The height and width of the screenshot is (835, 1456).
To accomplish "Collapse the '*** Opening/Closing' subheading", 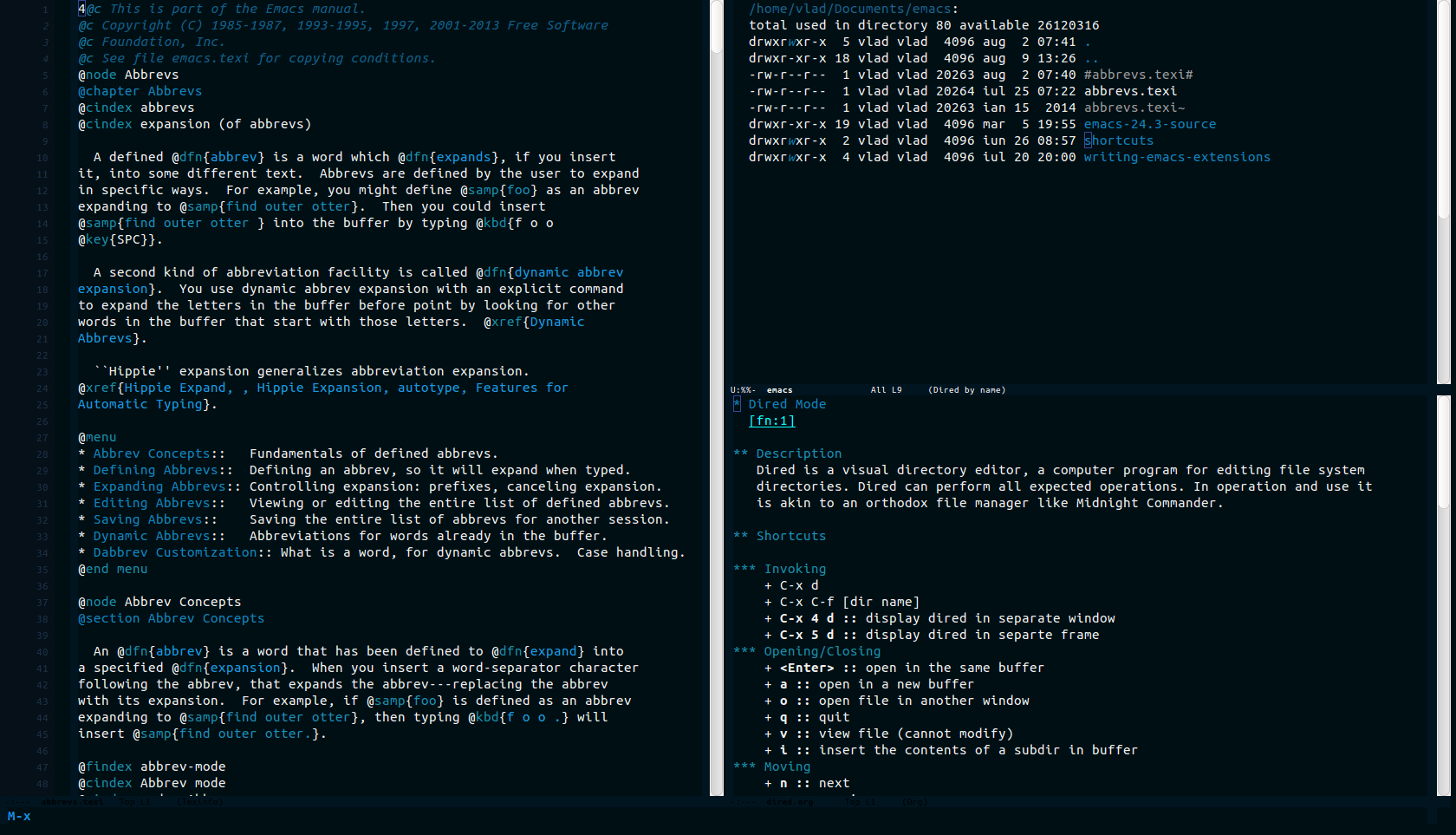I will click(807, 651).
